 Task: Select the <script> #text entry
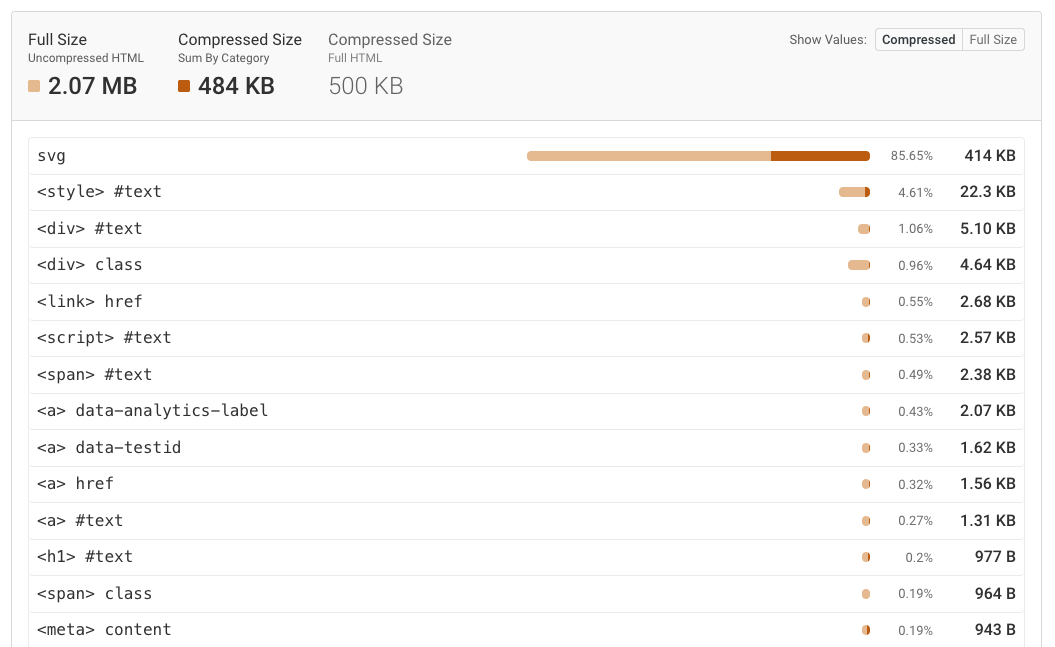(300, 338)
